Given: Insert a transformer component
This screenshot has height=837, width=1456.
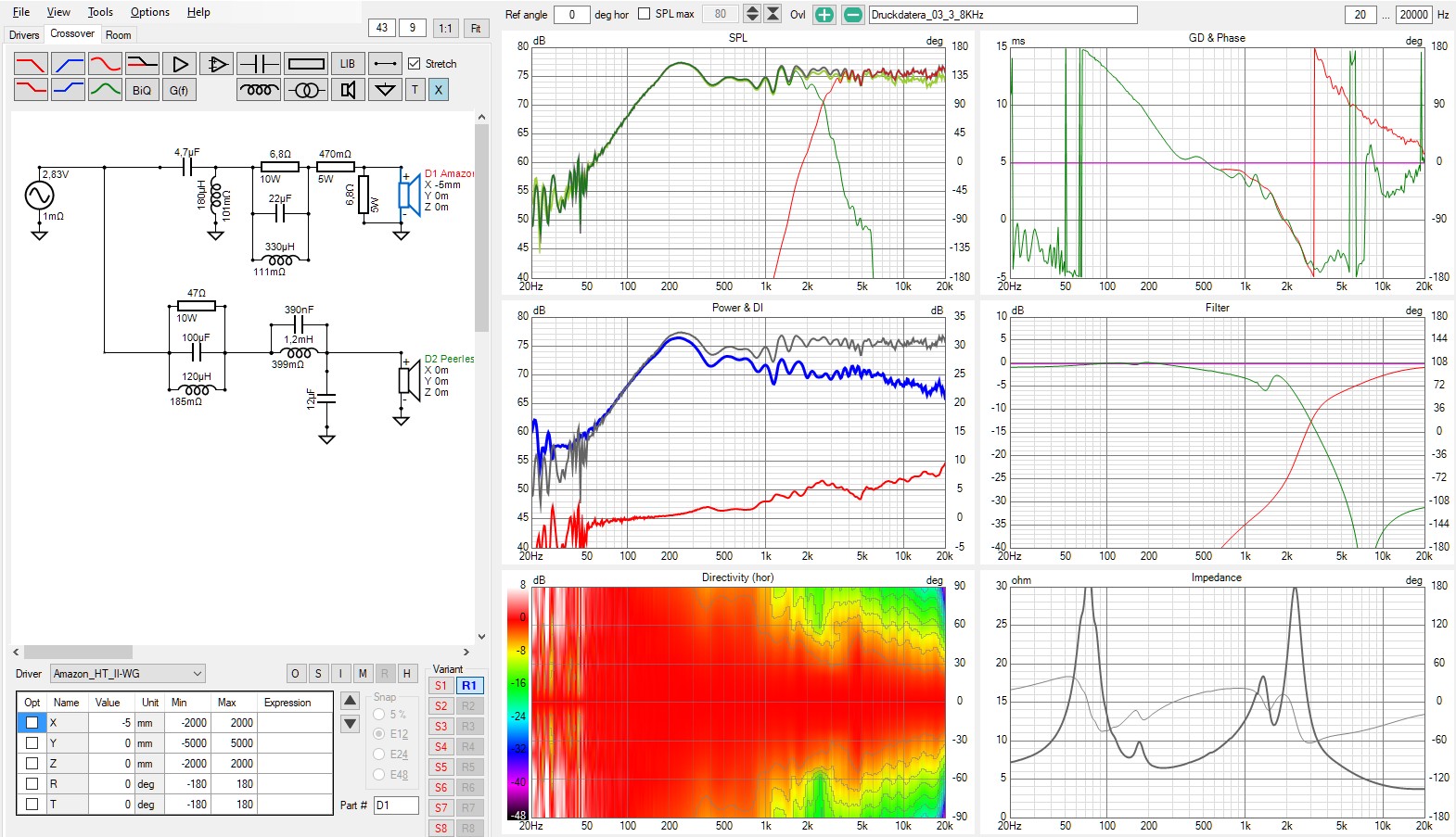Looking at the screenshot, I should [x=306, y=90].
